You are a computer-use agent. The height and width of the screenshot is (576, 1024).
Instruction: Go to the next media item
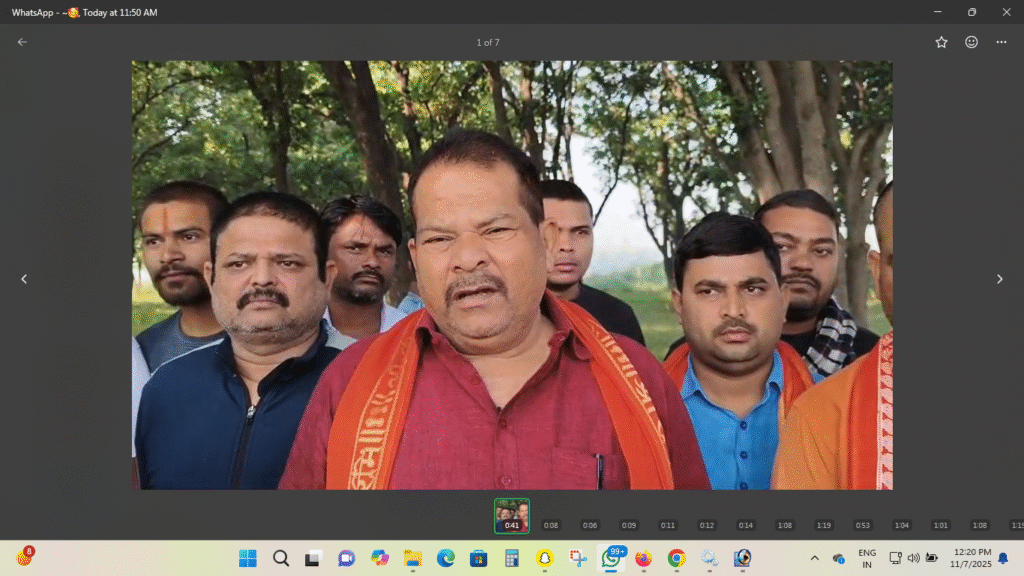click(x=999, y=279)
